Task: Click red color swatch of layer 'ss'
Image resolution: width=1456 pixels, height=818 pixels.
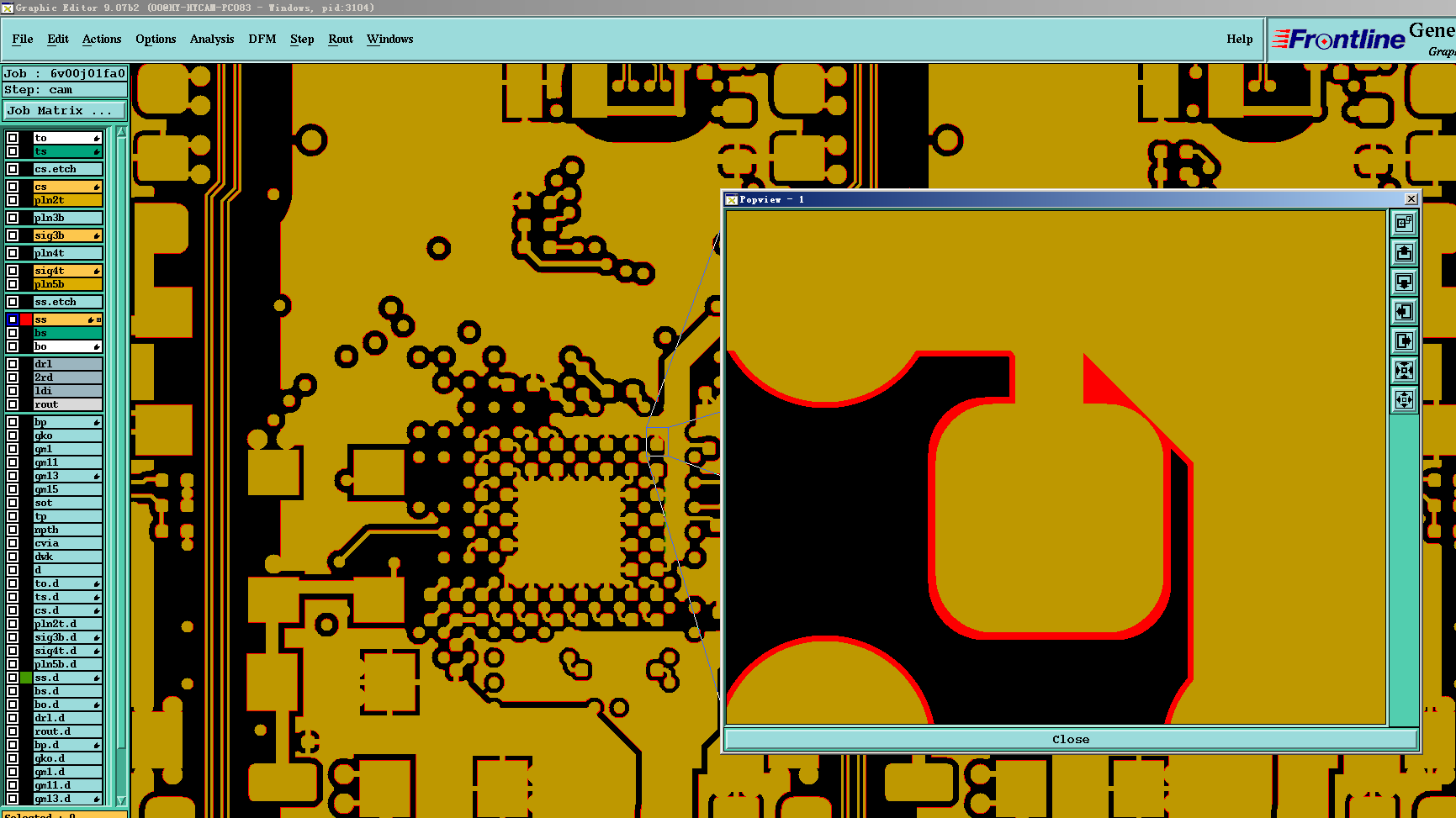Action: tap(26, 319)
